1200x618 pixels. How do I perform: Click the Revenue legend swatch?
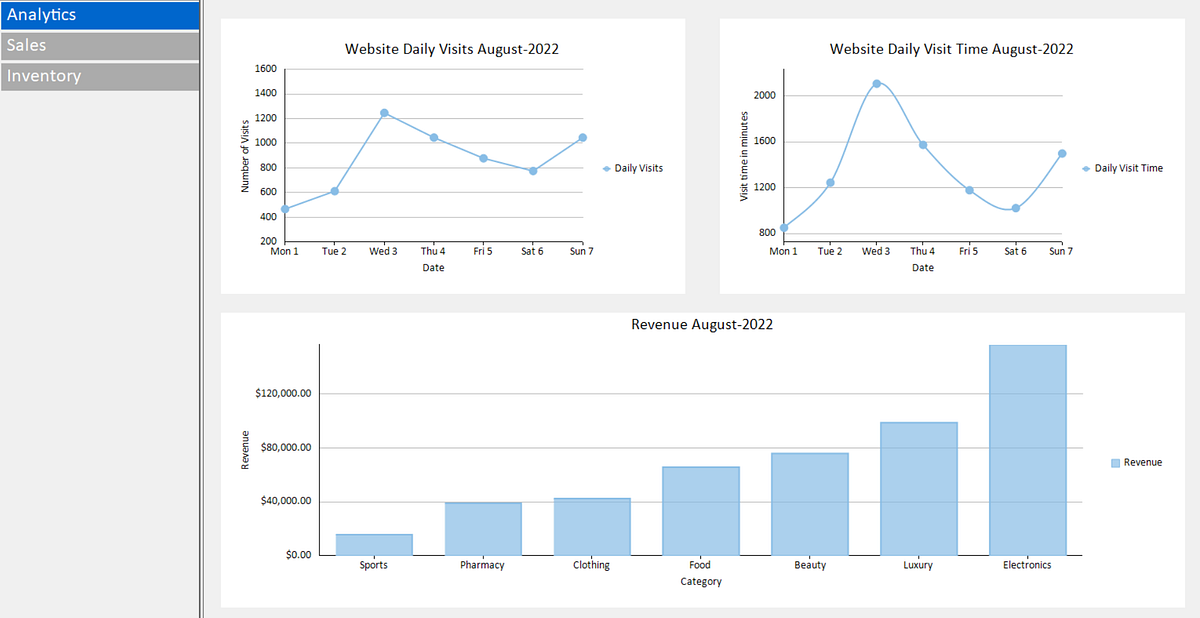tap(1113, 462)
